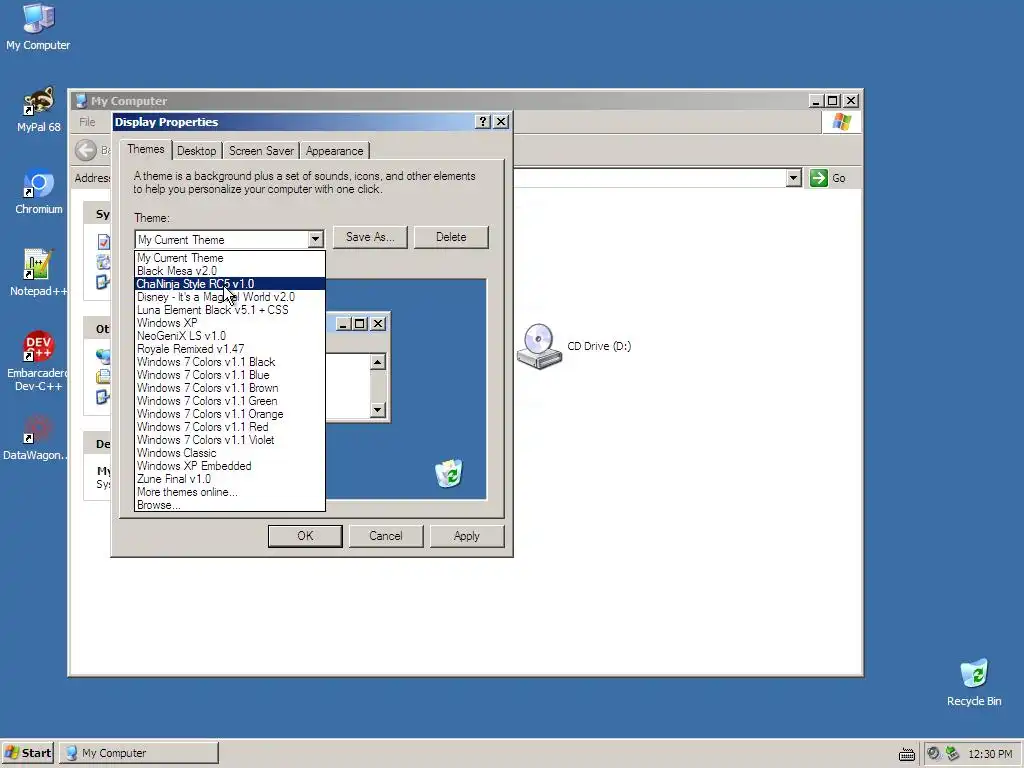
Task: Expand address bar dropdown arrow
Action: (793, 178)
